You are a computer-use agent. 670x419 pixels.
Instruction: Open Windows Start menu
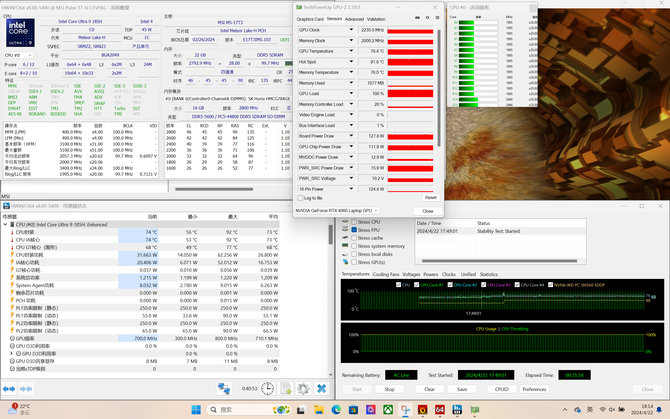pyautogui.click(x=196, y=410)
